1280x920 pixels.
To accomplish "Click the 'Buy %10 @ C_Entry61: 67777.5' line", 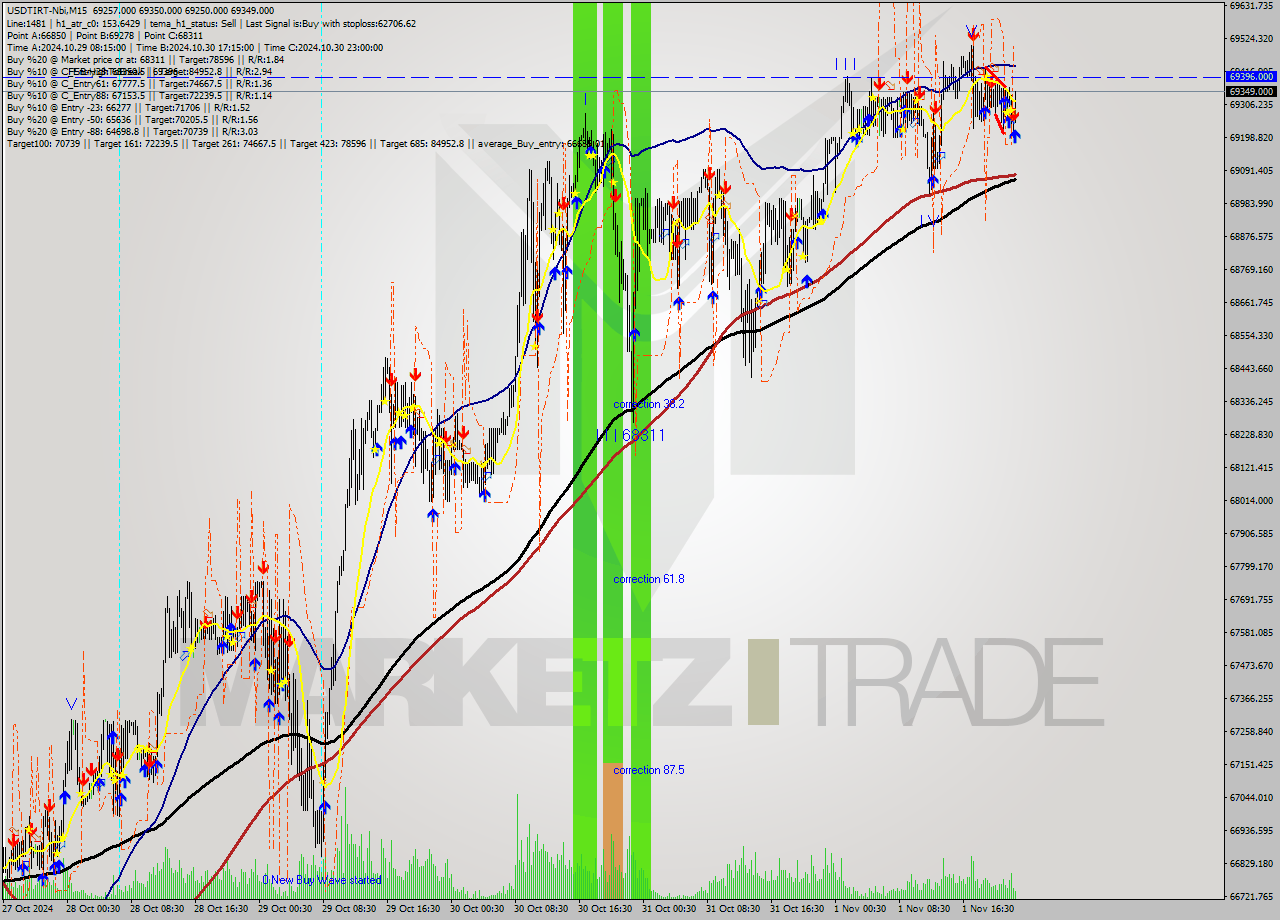I will click(139, 84).
